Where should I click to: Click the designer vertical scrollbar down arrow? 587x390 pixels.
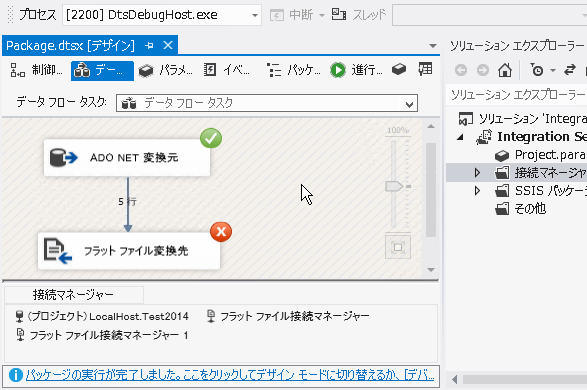(x=431, y=270)
